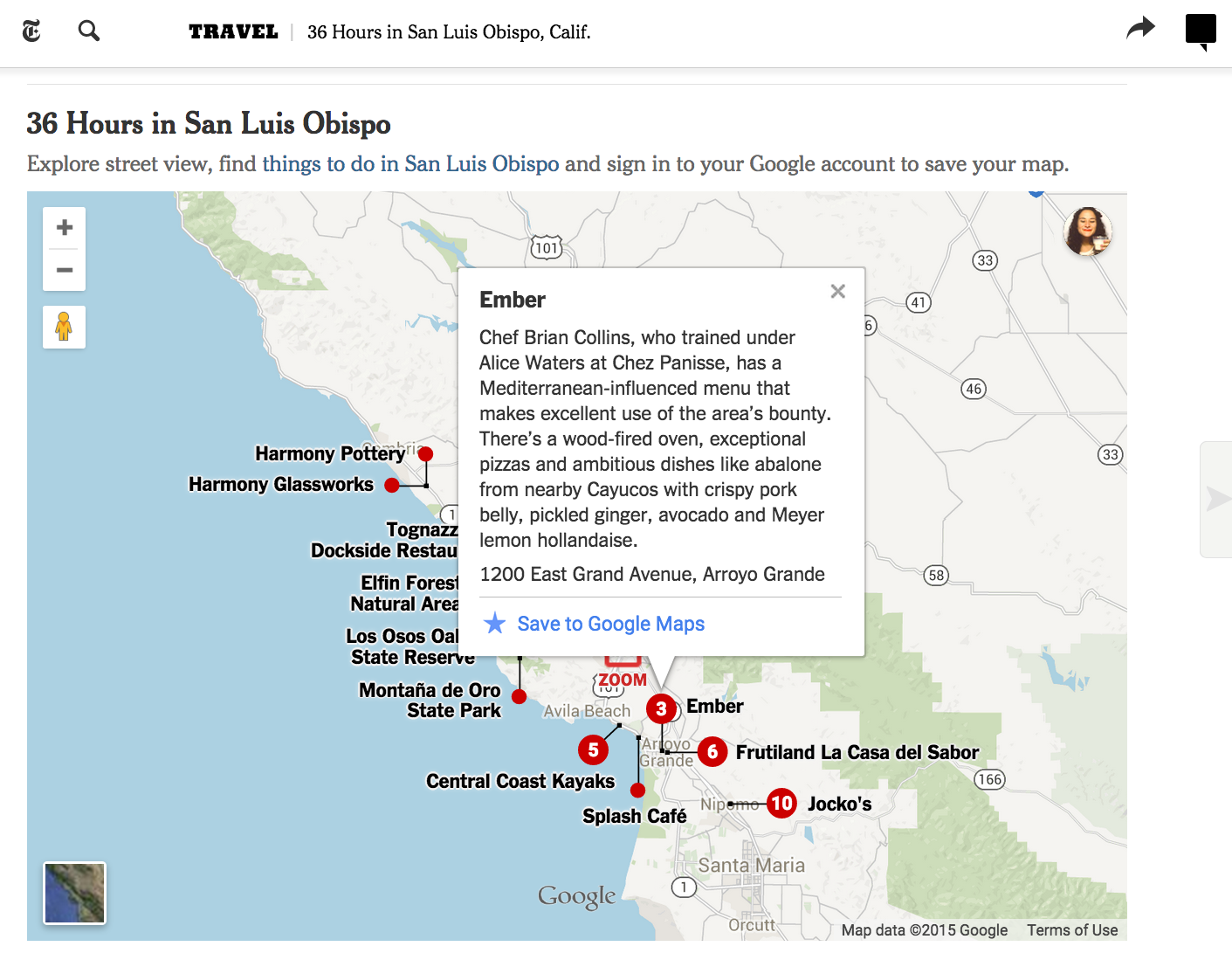The image size is (1232, 960).
Task: Click the Avila Beach place label
Action: click(587, 711)
